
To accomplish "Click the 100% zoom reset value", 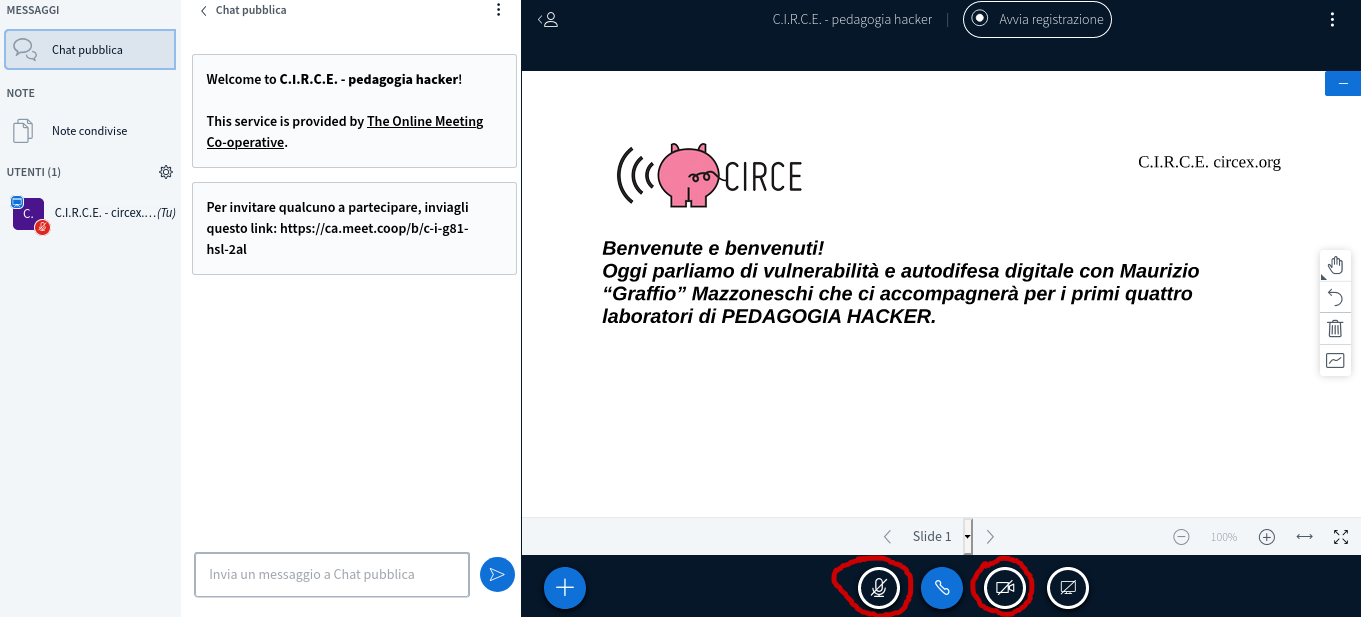I will point(1224,537).
